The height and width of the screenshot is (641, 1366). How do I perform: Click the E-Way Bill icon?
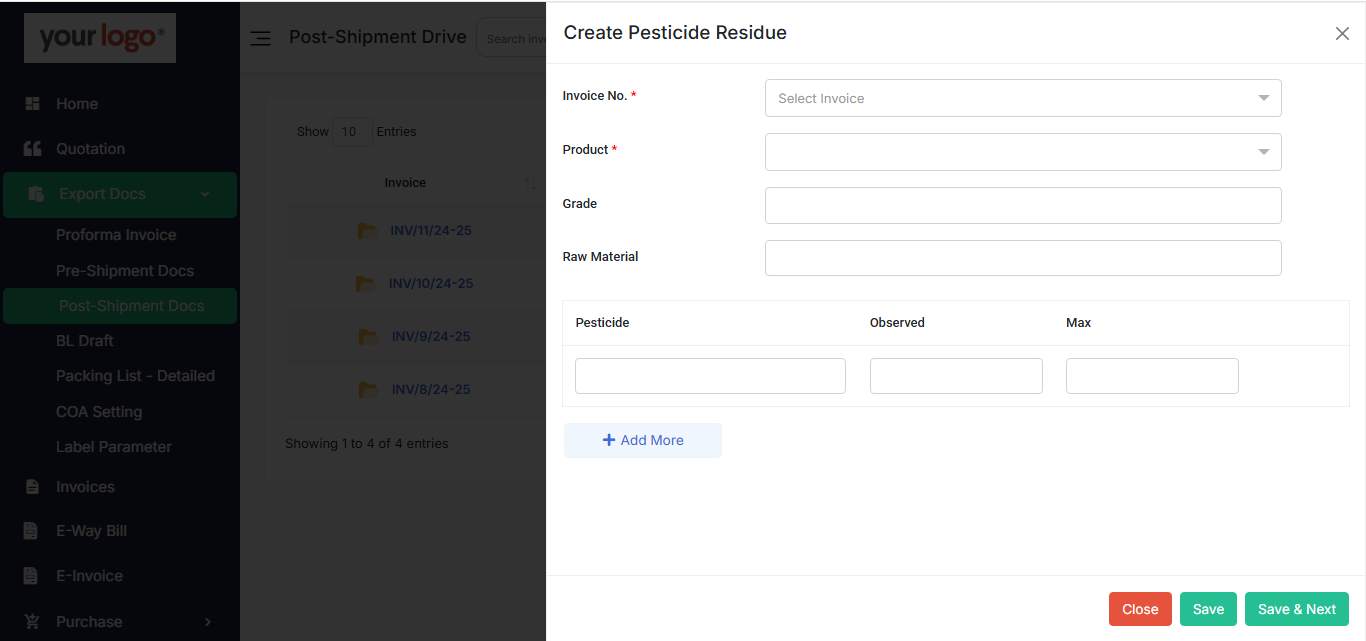coord(31,531)
